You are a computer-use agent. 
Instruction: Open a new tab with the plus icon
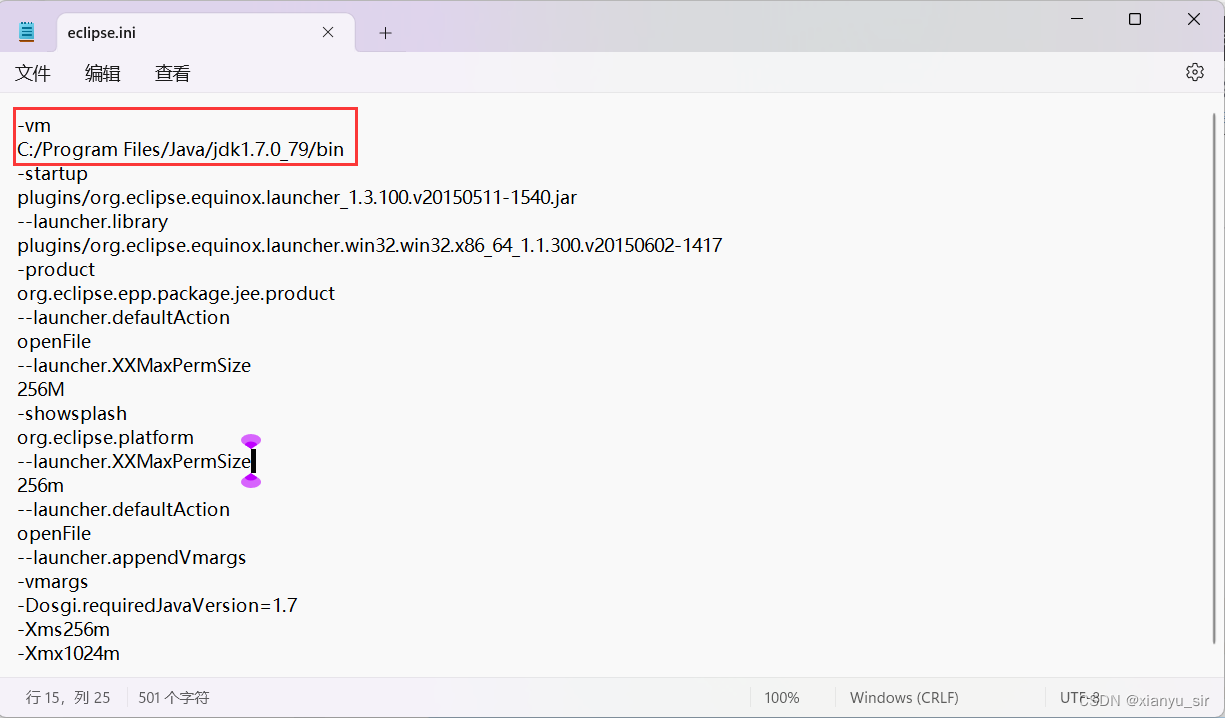(385, 32)
